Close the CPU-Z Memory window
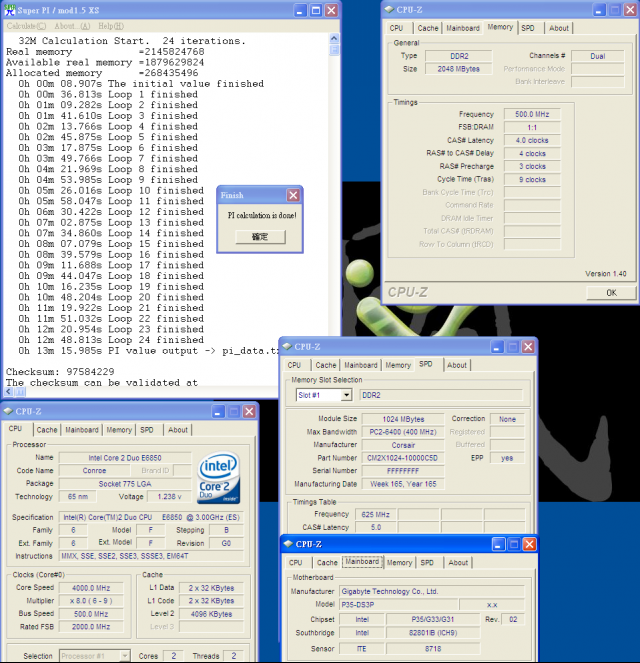Image resolution: width=640 pixels, height=663 pixels. (630, 10)
